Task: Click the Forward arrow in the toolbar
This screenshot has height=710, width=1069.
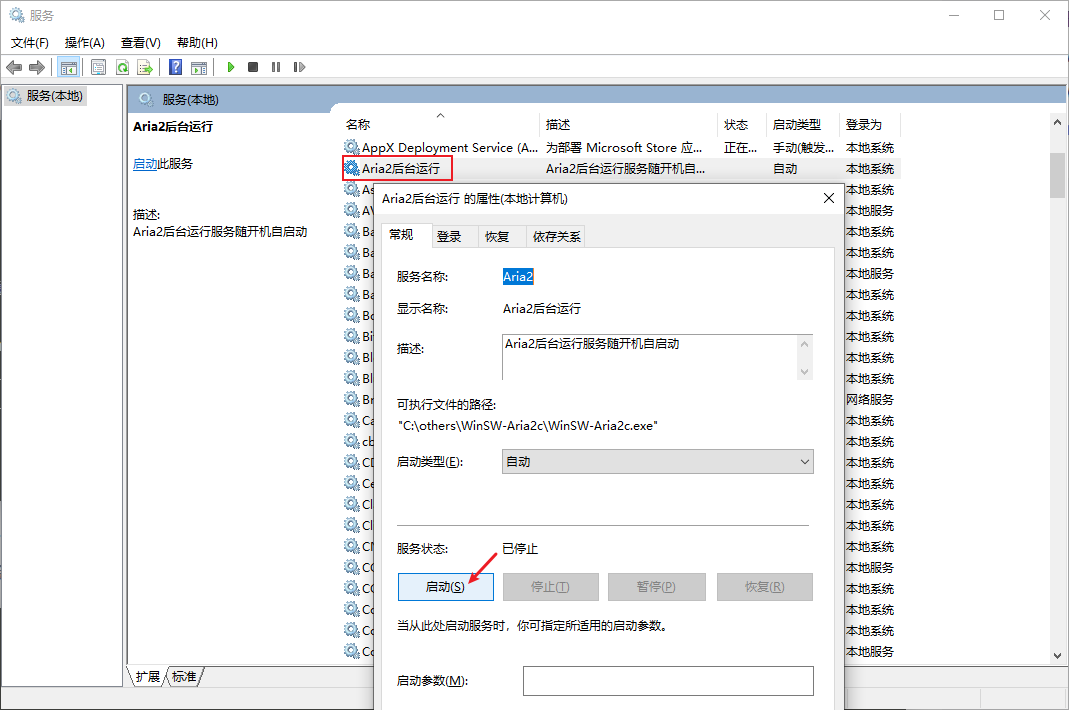Action: 37,67
